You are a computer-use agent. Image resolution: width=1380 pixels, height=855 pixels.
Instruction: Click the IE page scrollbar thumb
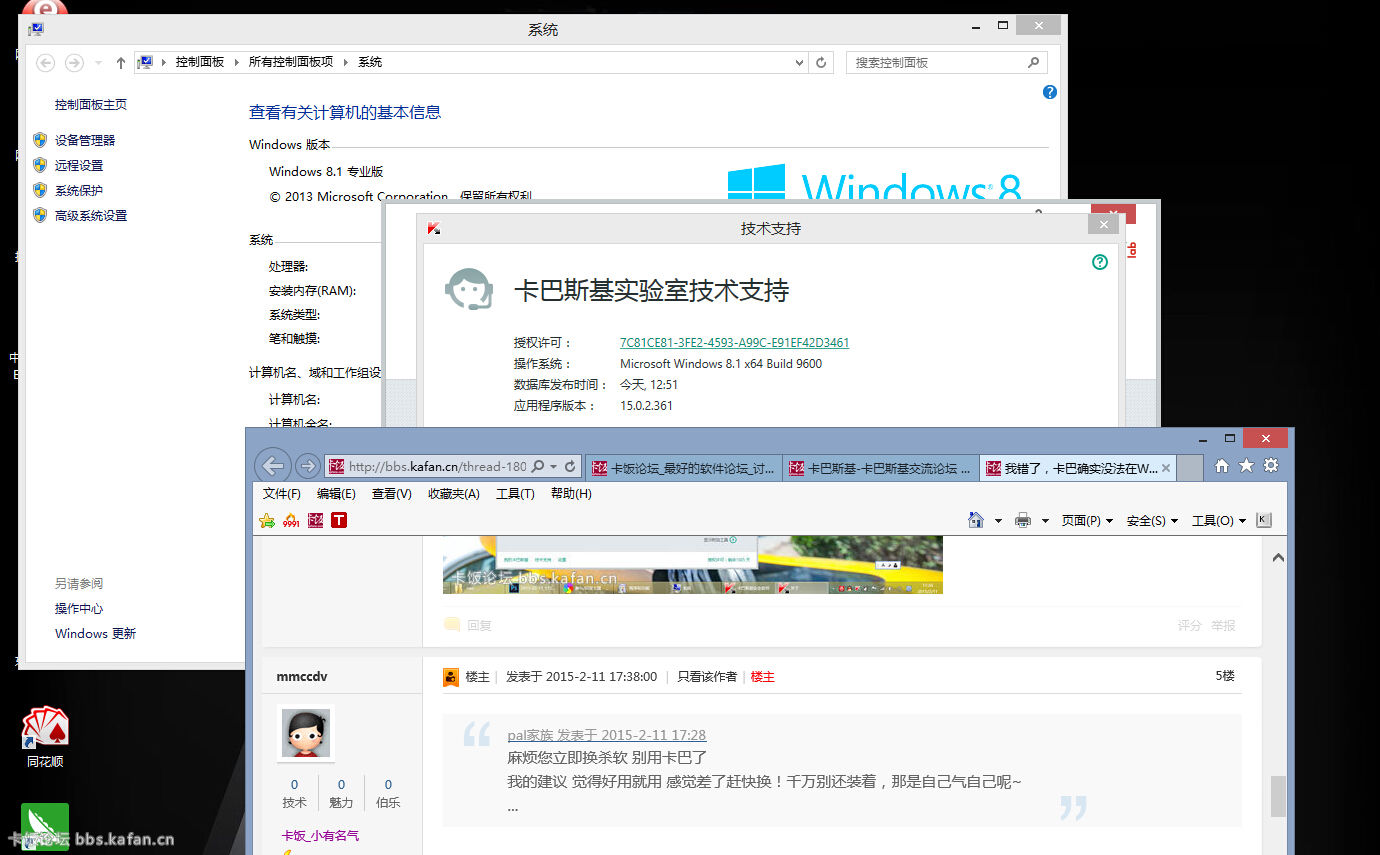tap(1278, 796)
